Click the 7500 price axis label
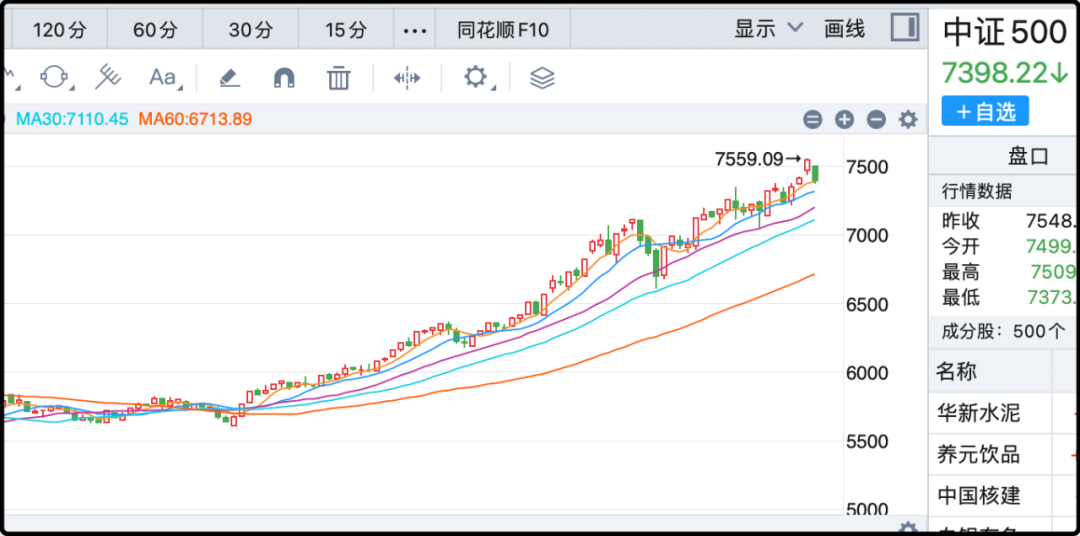Screen dimensions: 1080x536 pyautogui.click(x=868, y=167)
